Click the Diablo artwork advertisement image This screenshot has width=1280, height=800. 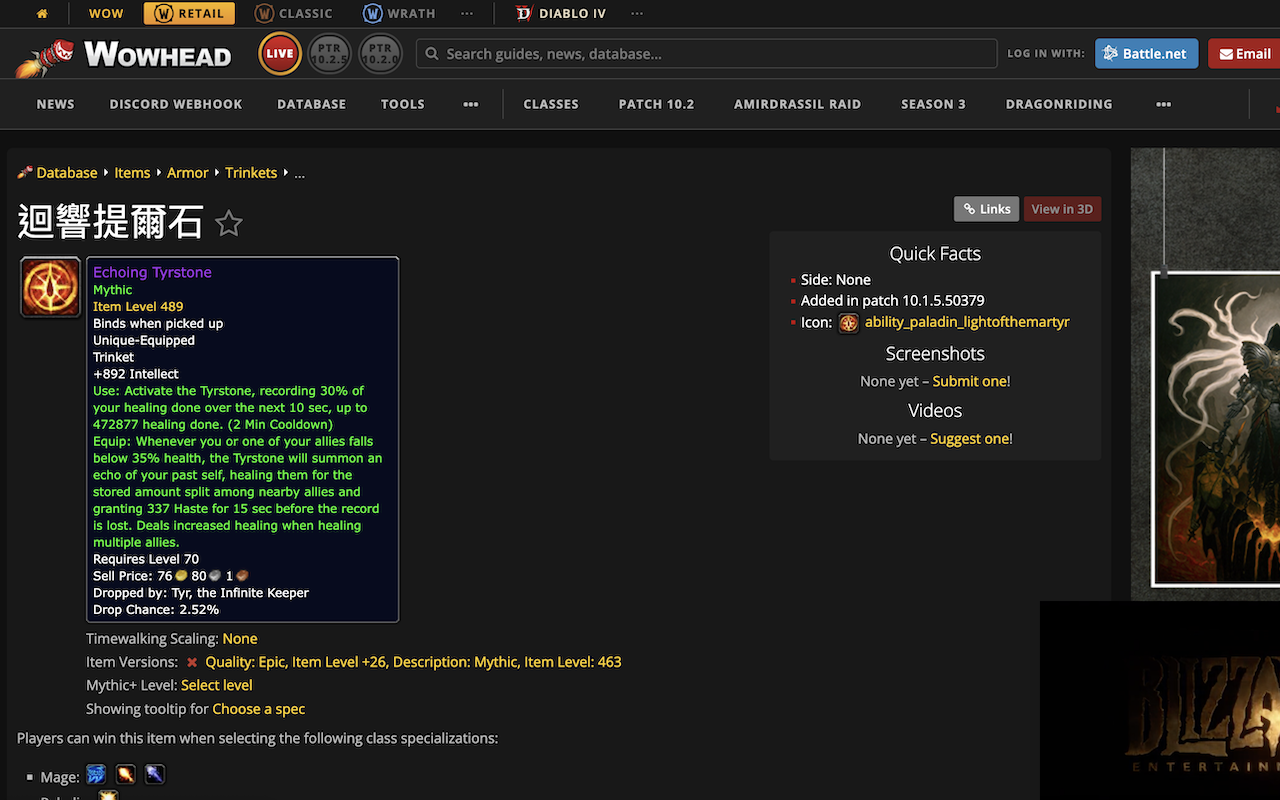pyautogui.click(x=1216, y=428)
